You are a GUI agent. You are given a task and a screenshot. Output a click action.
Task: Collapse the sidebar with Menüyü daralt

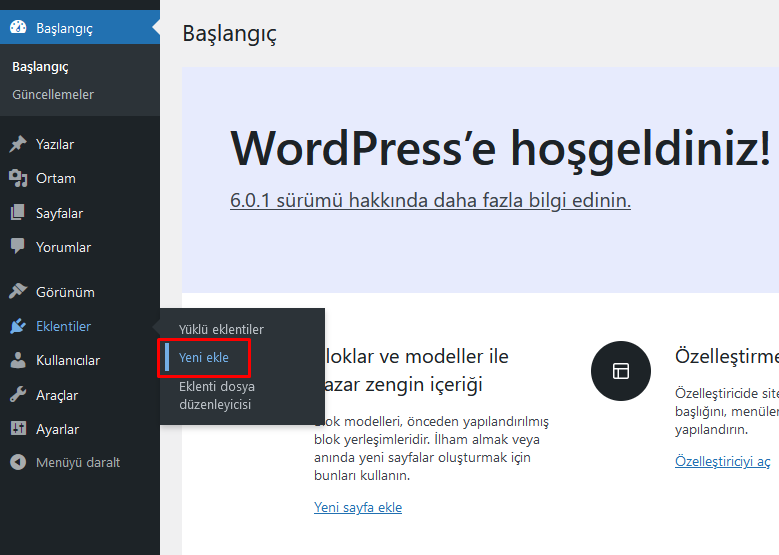pos(78,463)
